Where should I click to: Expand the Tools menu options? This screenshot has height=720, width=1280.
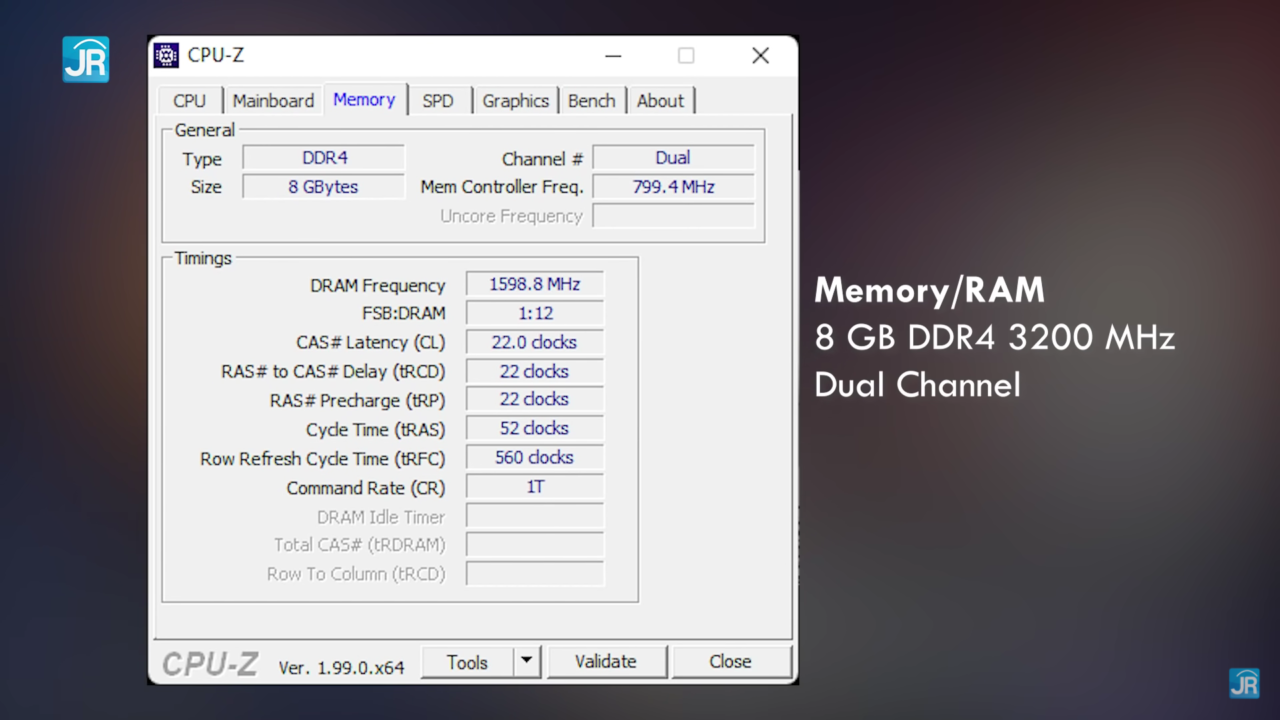[x=525, y=661]
